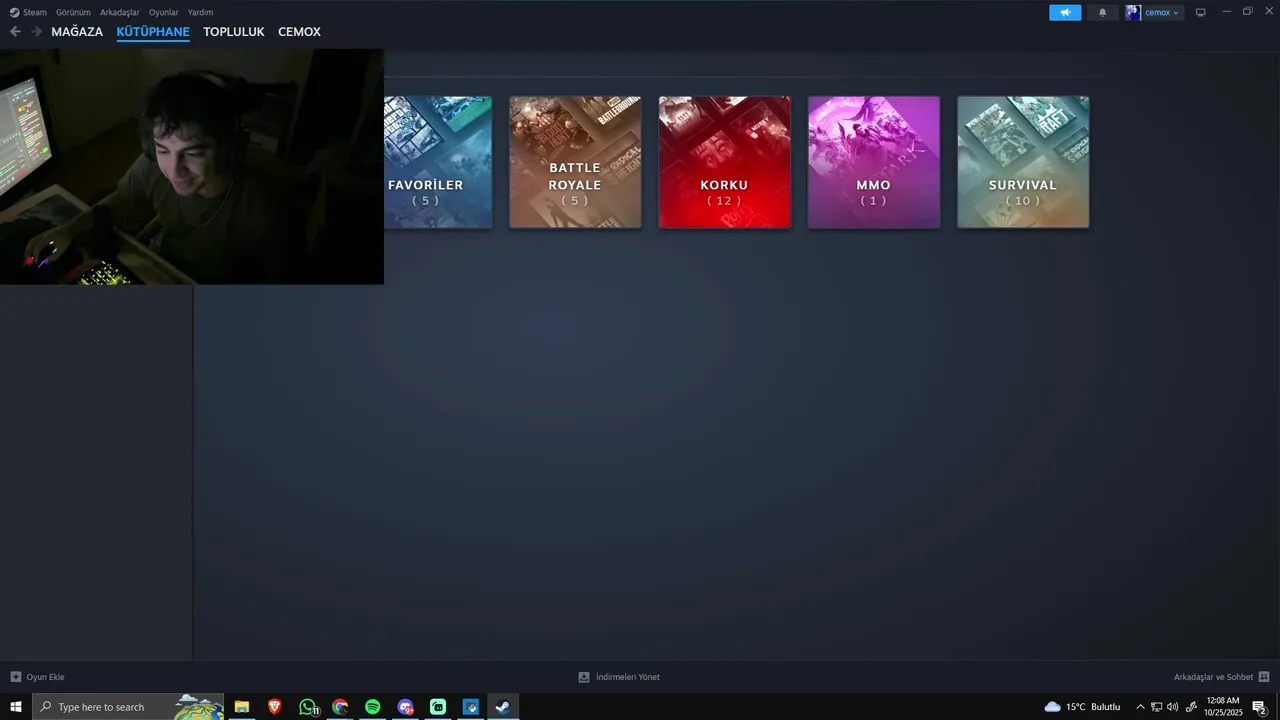Open the Steam announcements megaphone button
This screenshot has height=720, width=1280.
click(1065, 12)
